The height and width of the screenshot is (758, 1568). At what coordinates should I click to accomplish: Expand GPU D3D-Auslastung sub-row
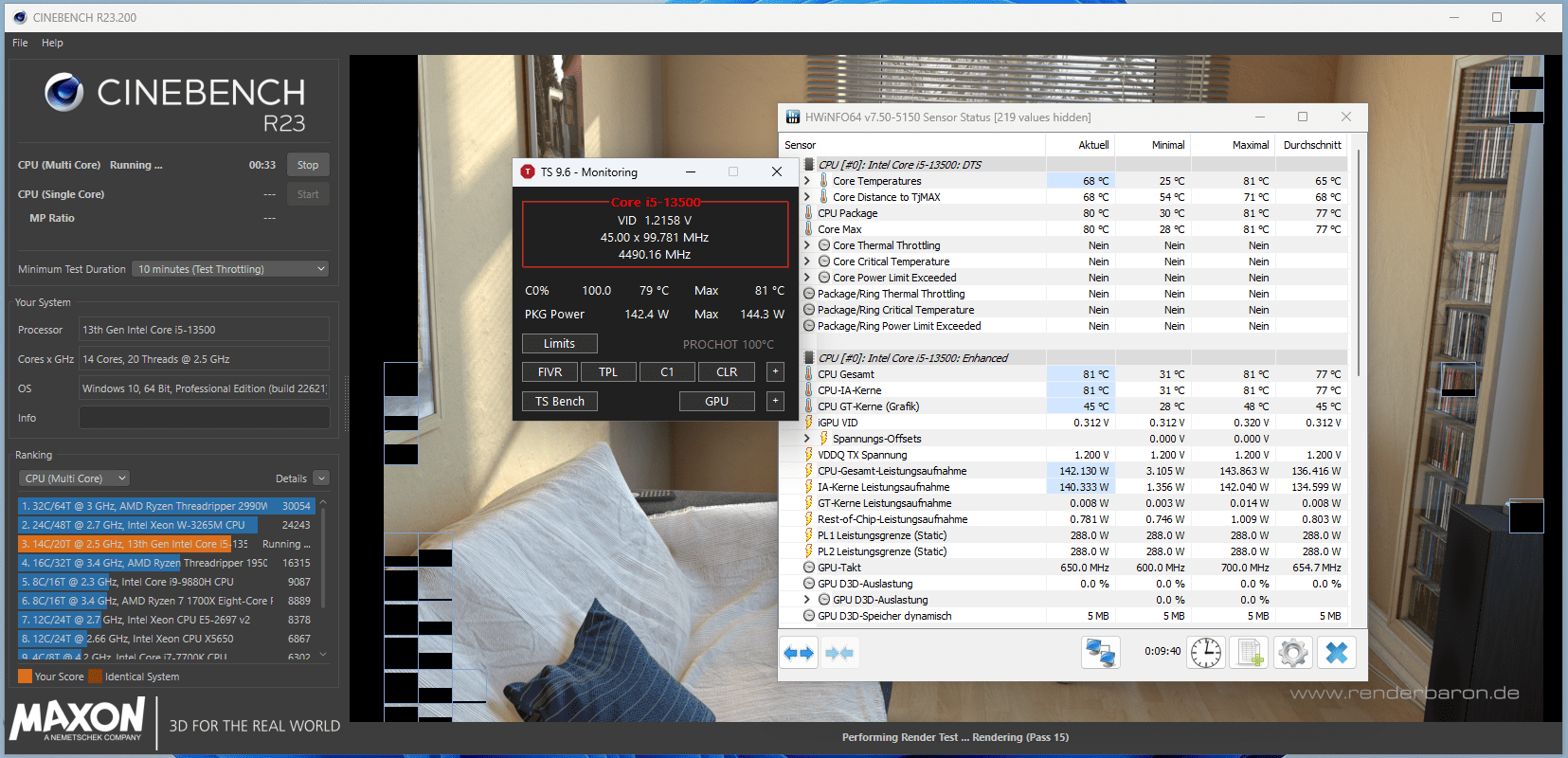(807, 600)
